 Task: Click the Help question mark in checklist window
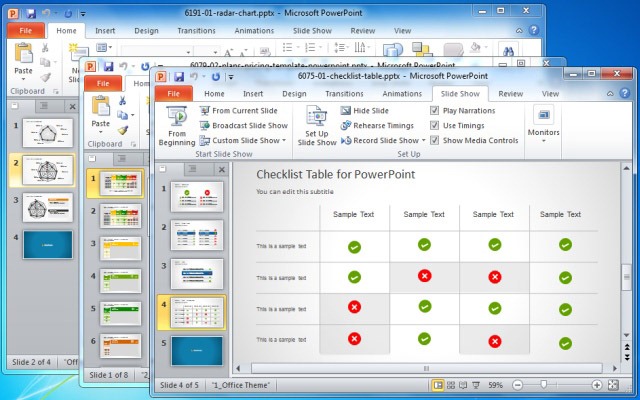click(624, 93)
